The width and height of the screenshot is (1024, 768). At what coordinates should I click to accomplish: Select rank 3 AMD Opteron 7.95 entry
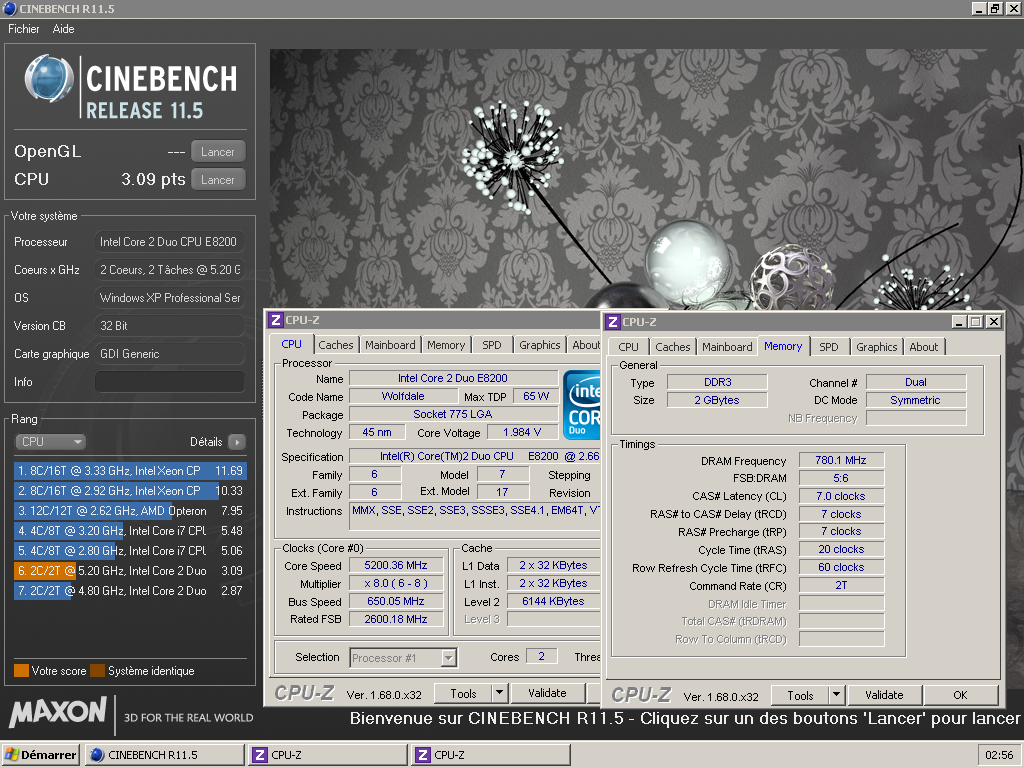click(130, 511)
